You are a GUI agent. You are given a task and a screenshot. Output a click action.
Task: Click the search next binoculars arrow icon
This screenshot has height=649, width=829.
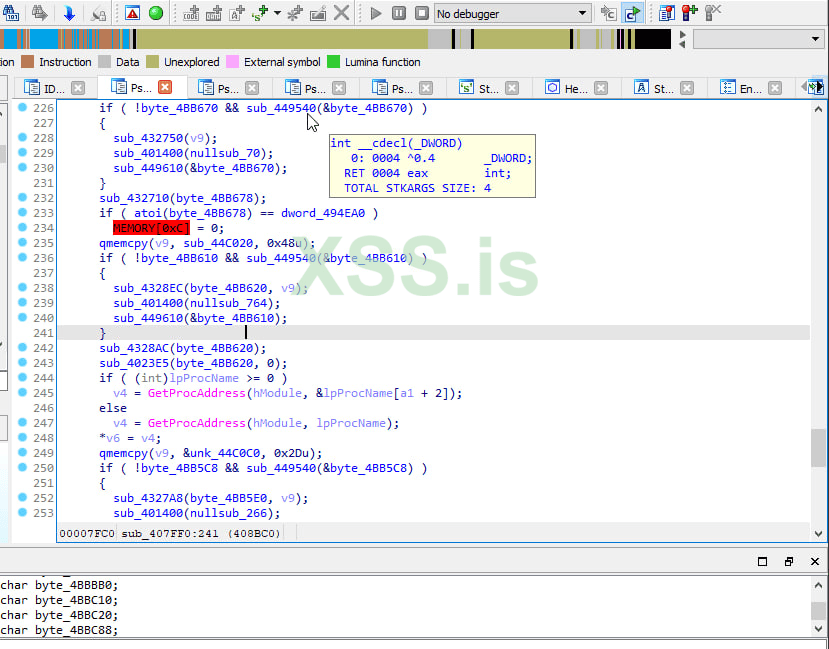pos(40,13)
